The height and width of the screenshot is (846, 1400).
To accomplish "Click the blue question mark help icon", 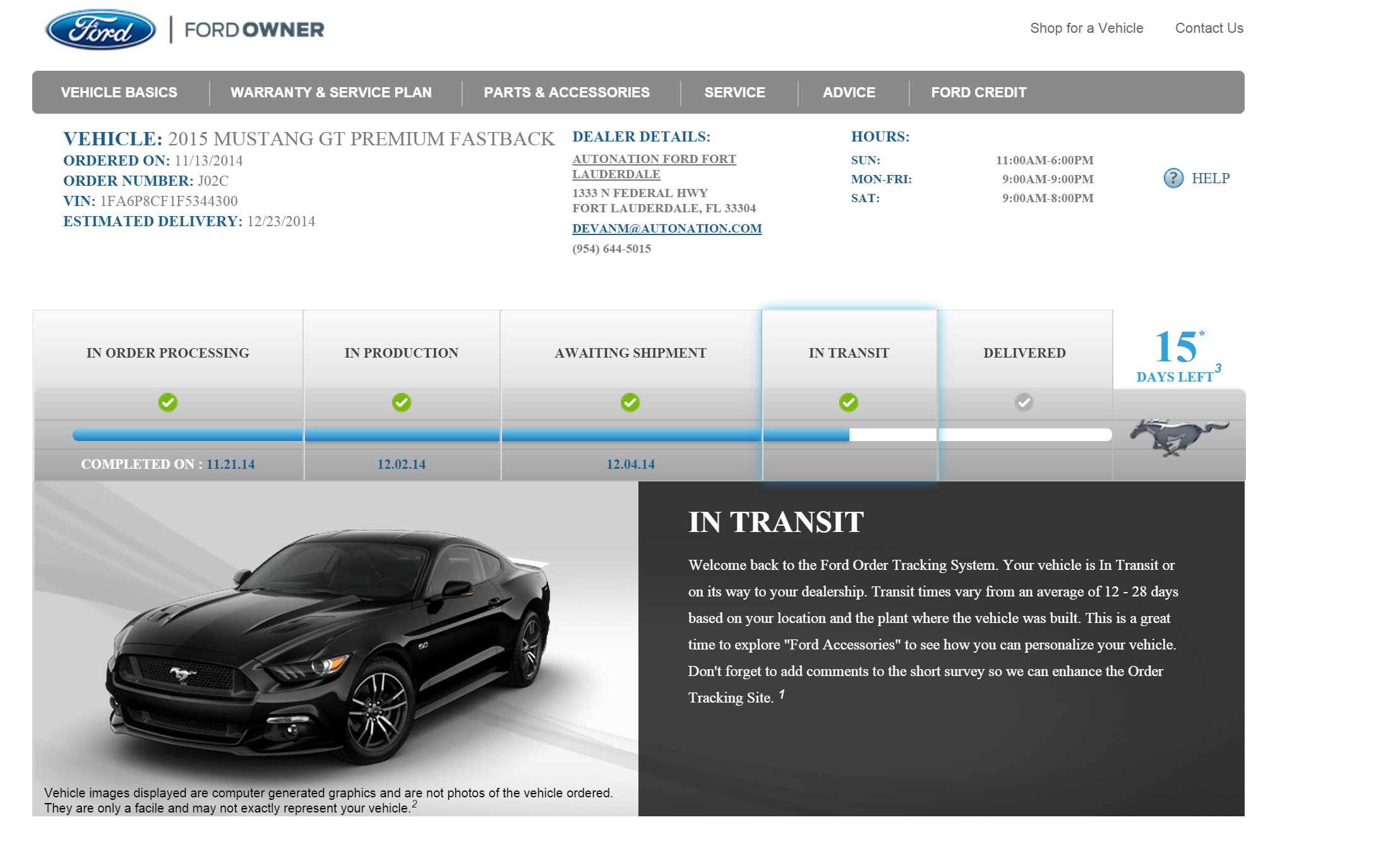I will tap(1173, 178).
